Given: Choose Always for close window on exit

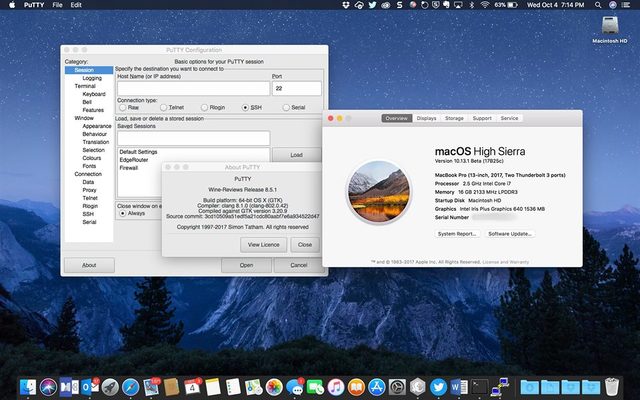Looking at the screenshot, I should (122, 213).
